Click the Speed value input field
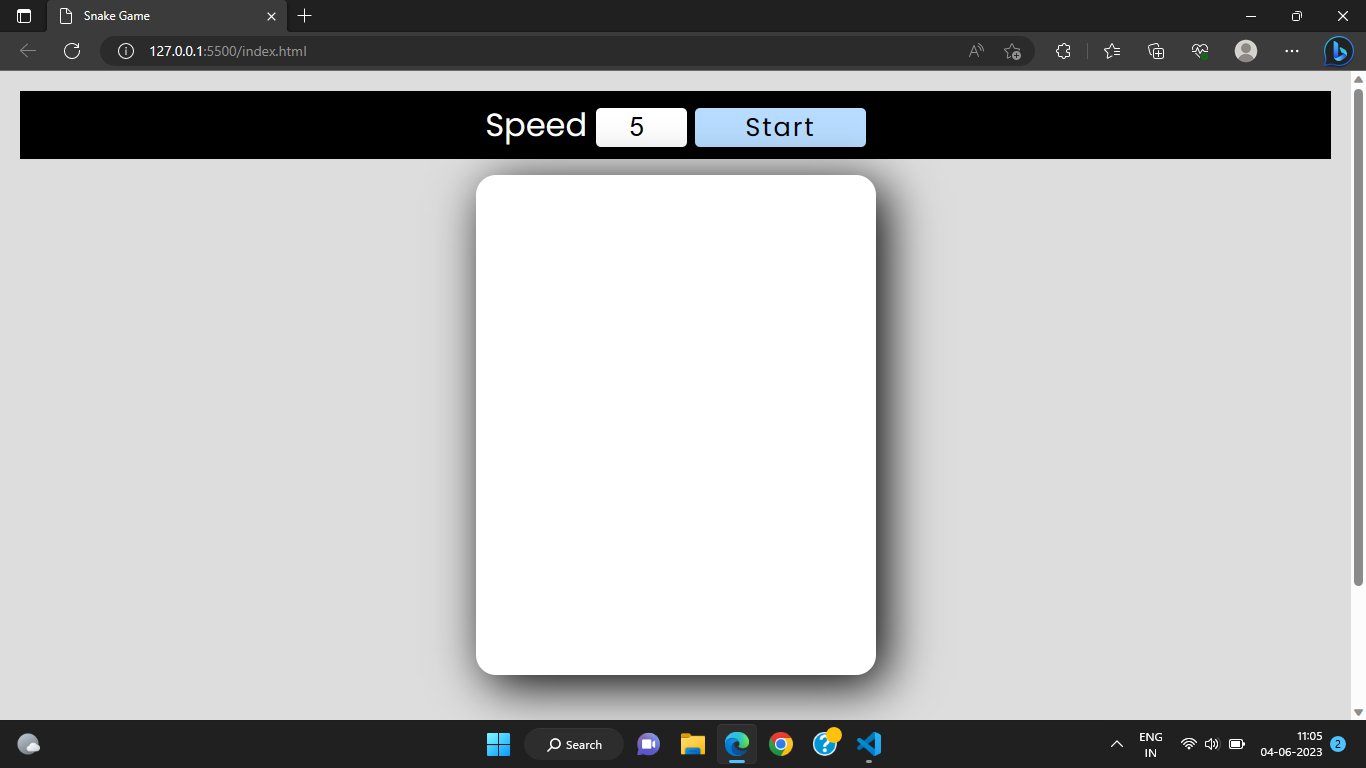 click(641, 126)
